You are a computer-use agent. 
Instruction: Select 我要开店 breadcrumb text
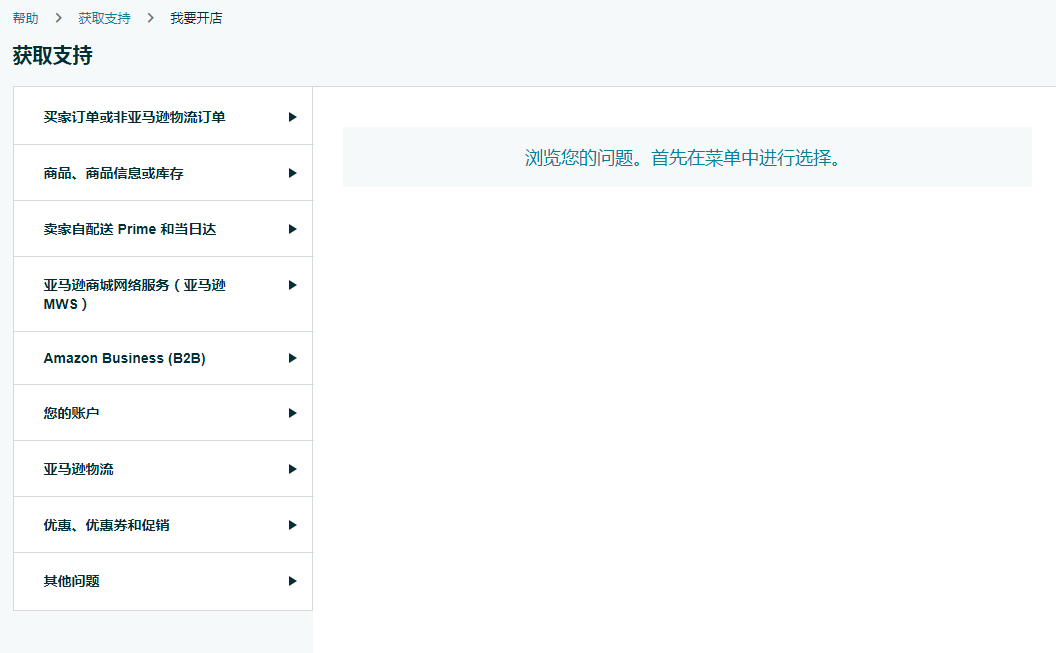coord(196,18)
